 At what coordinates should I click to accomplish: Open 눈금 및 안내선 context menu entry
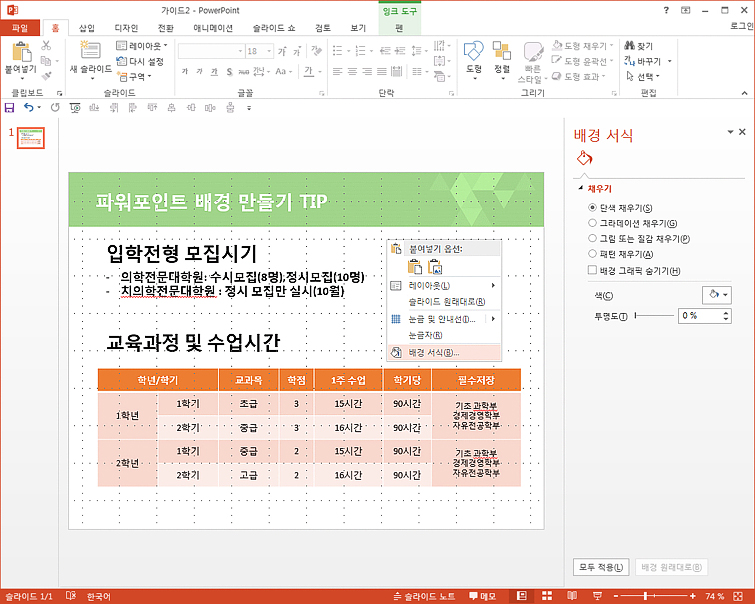[444, 319]
